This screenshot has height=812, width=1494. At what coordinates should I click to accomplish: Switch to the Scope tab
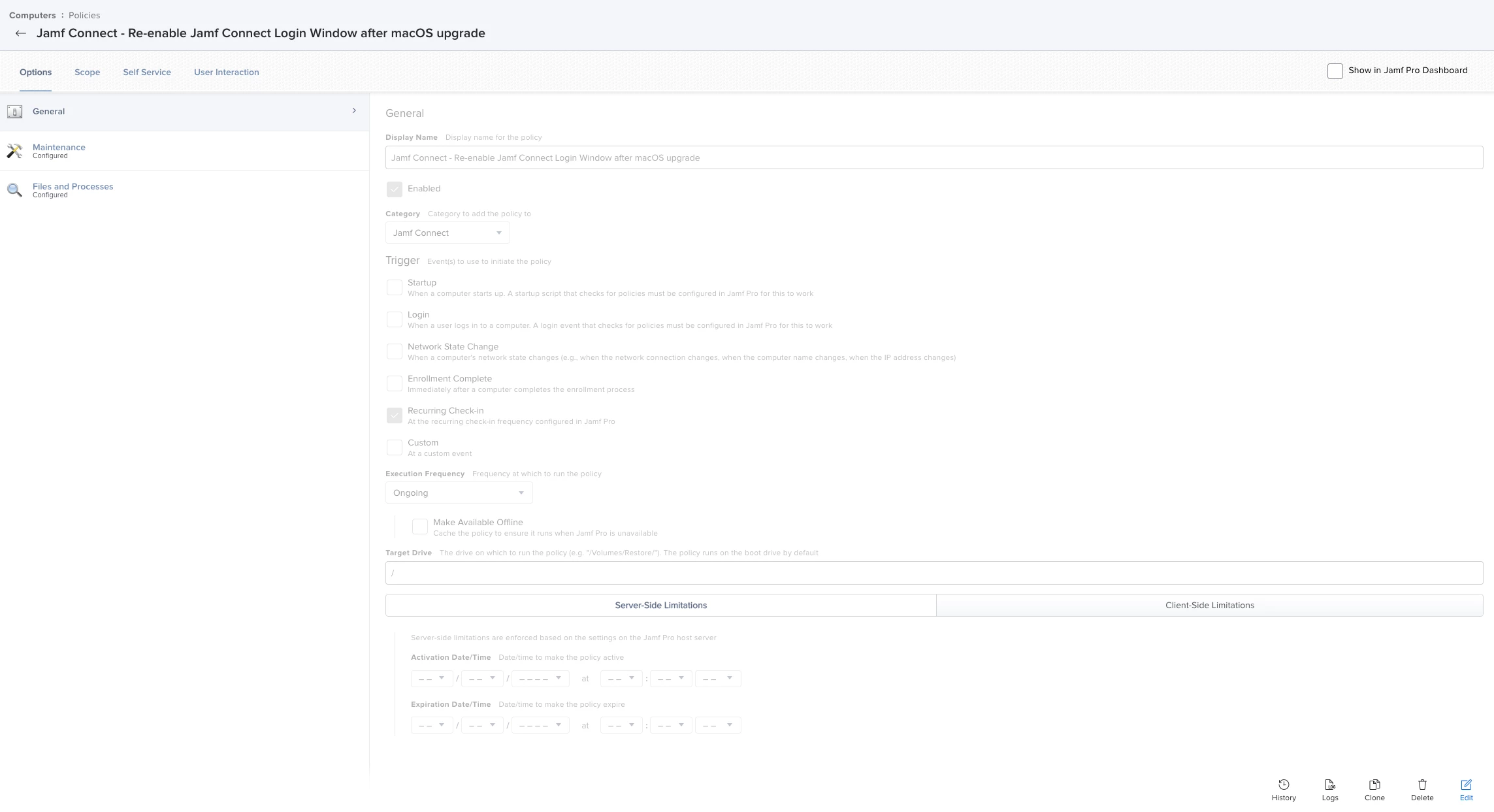coord(87,73)
